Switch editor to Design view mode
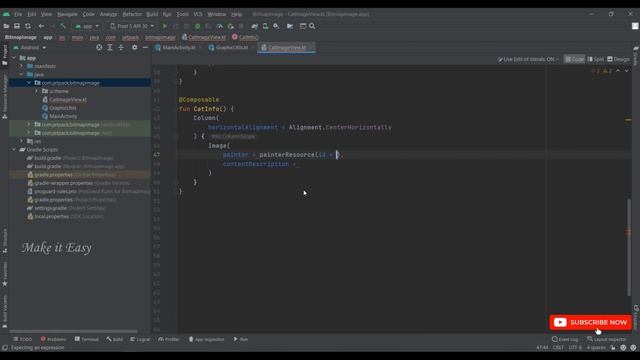 coord(618,59)
